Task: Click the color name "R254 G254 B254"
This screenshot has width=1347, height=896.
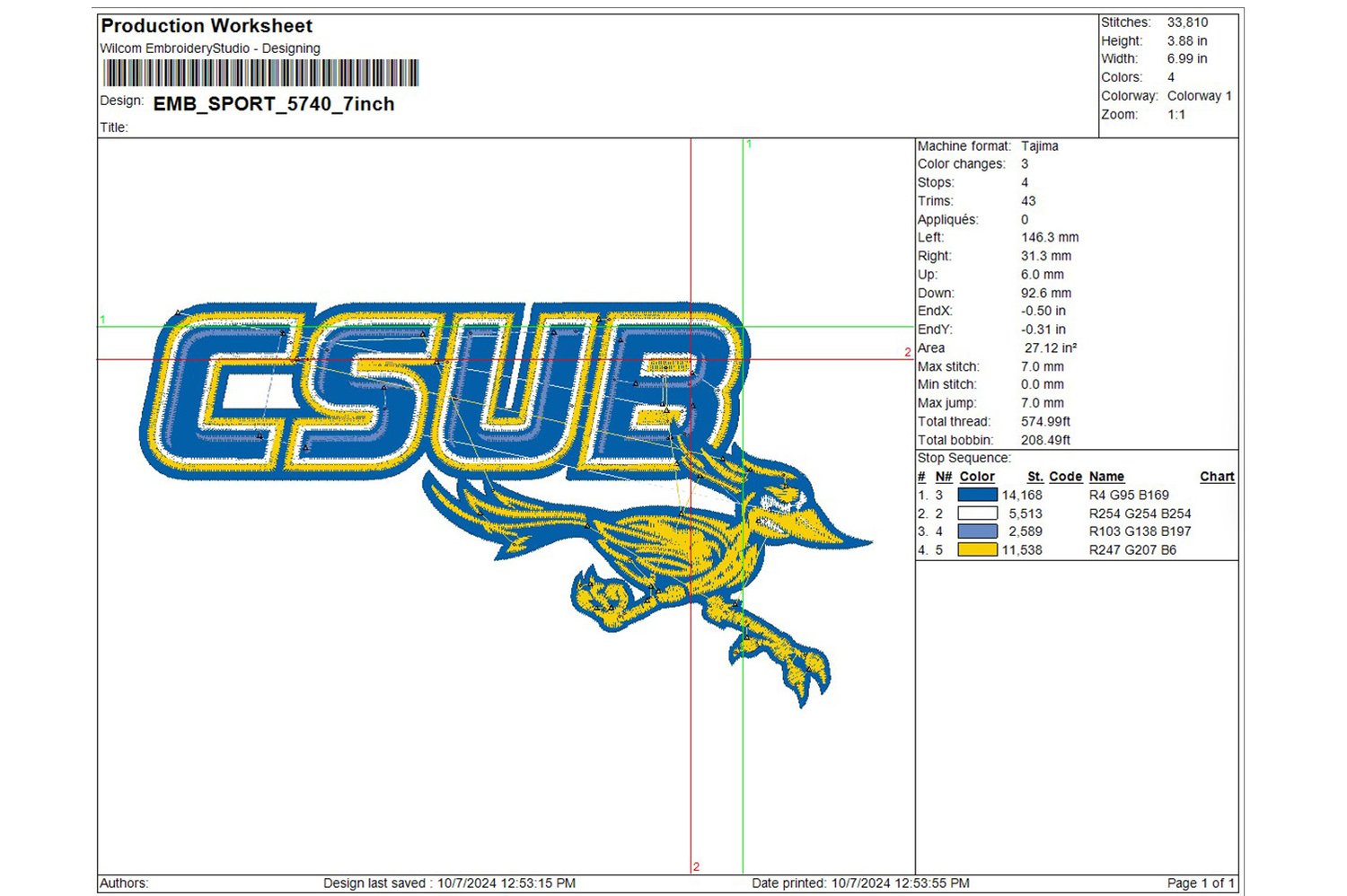Action: point(1140,514)
